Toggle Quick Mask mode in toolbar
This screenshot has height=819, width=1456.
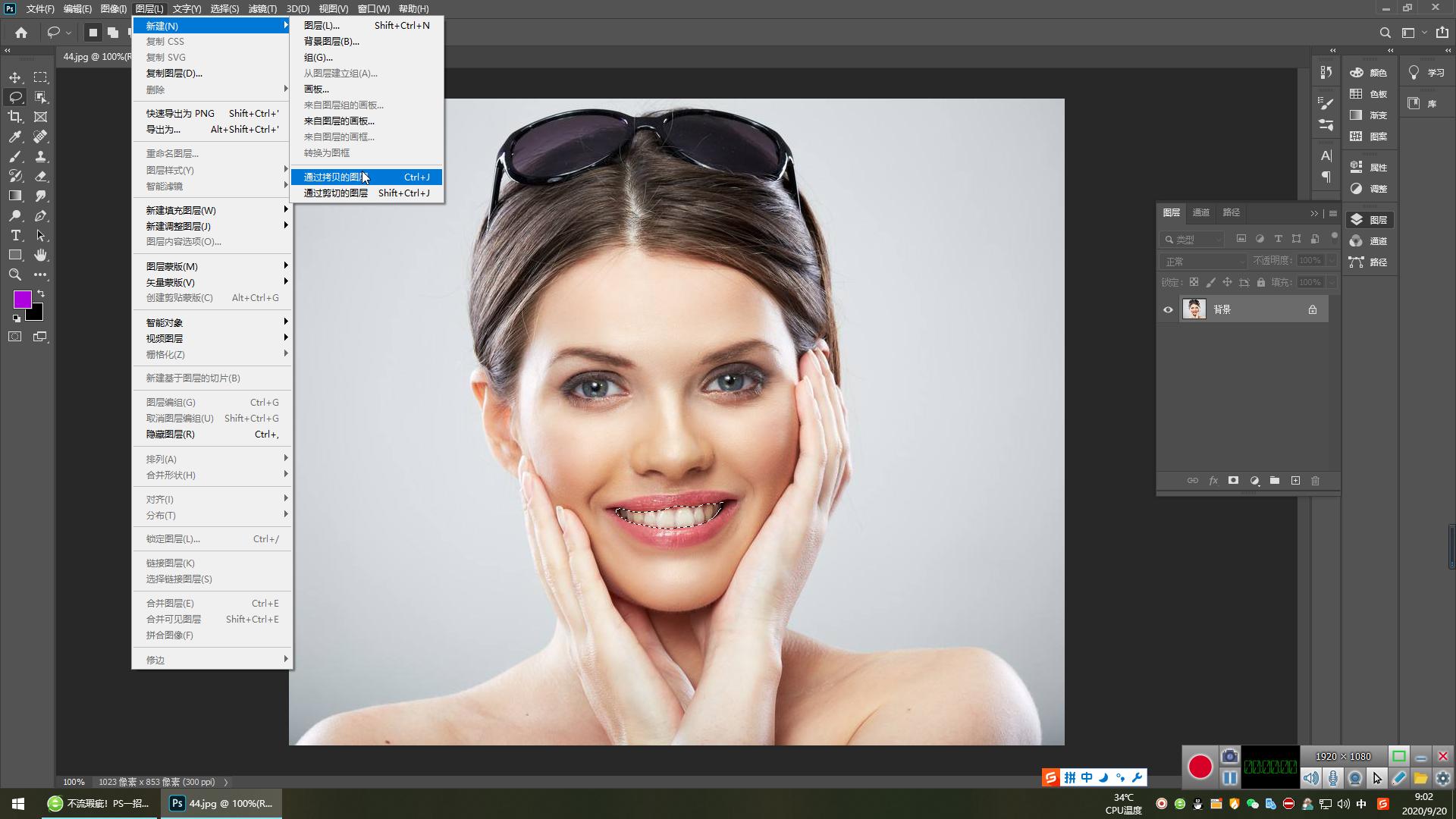pos(15,337)
